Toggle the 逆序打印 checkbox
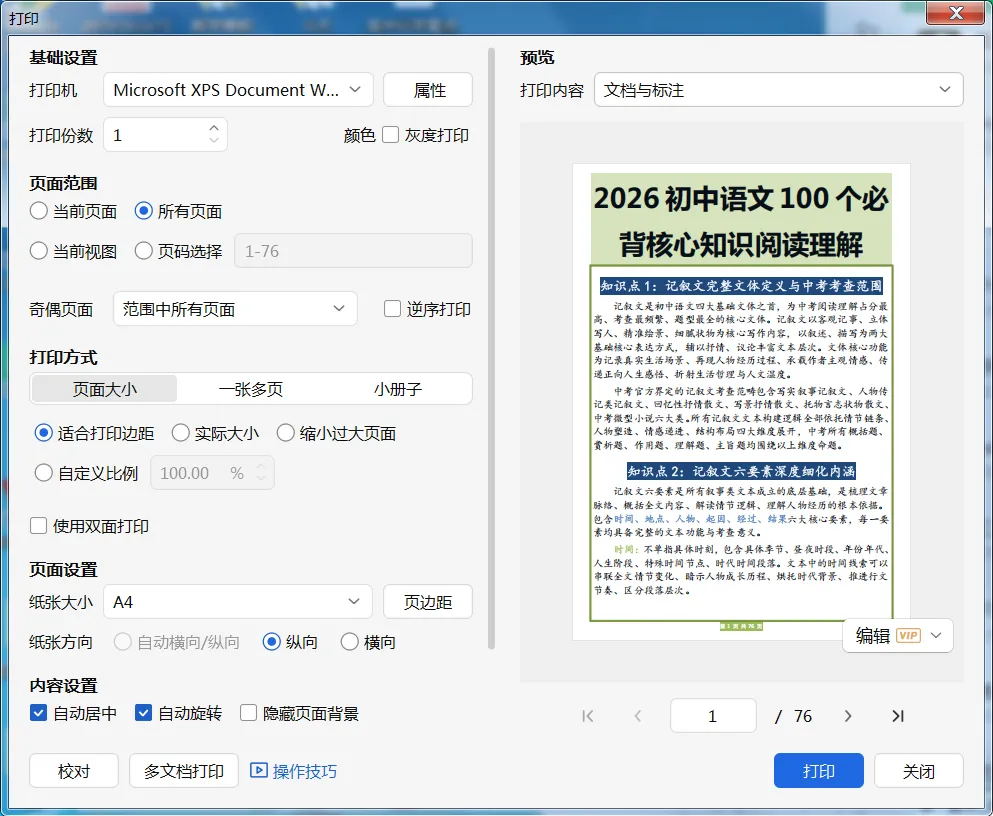The width and height of the screenshot is (993, 816). (393, 309)
